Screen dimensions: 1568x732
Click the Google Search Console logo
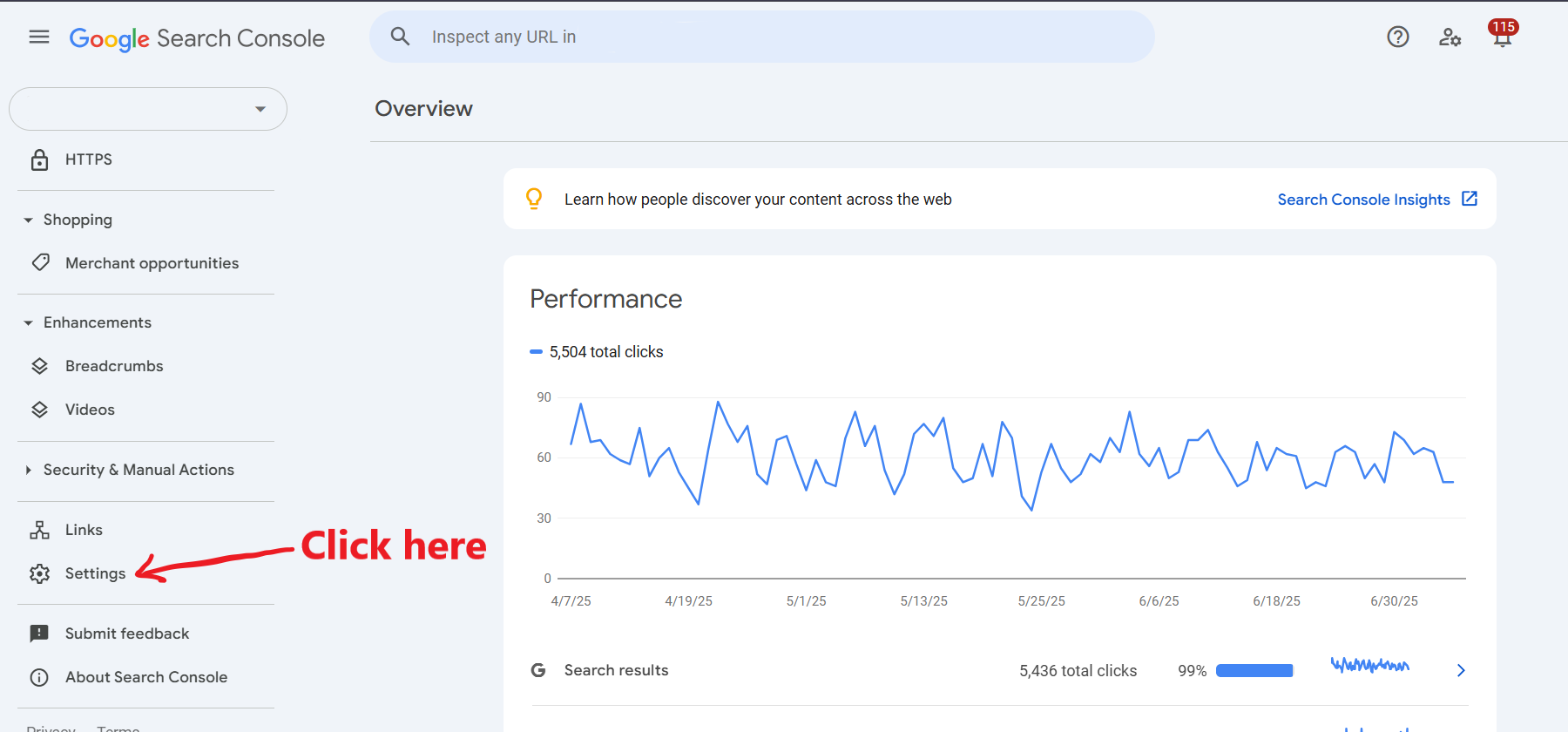197,38
